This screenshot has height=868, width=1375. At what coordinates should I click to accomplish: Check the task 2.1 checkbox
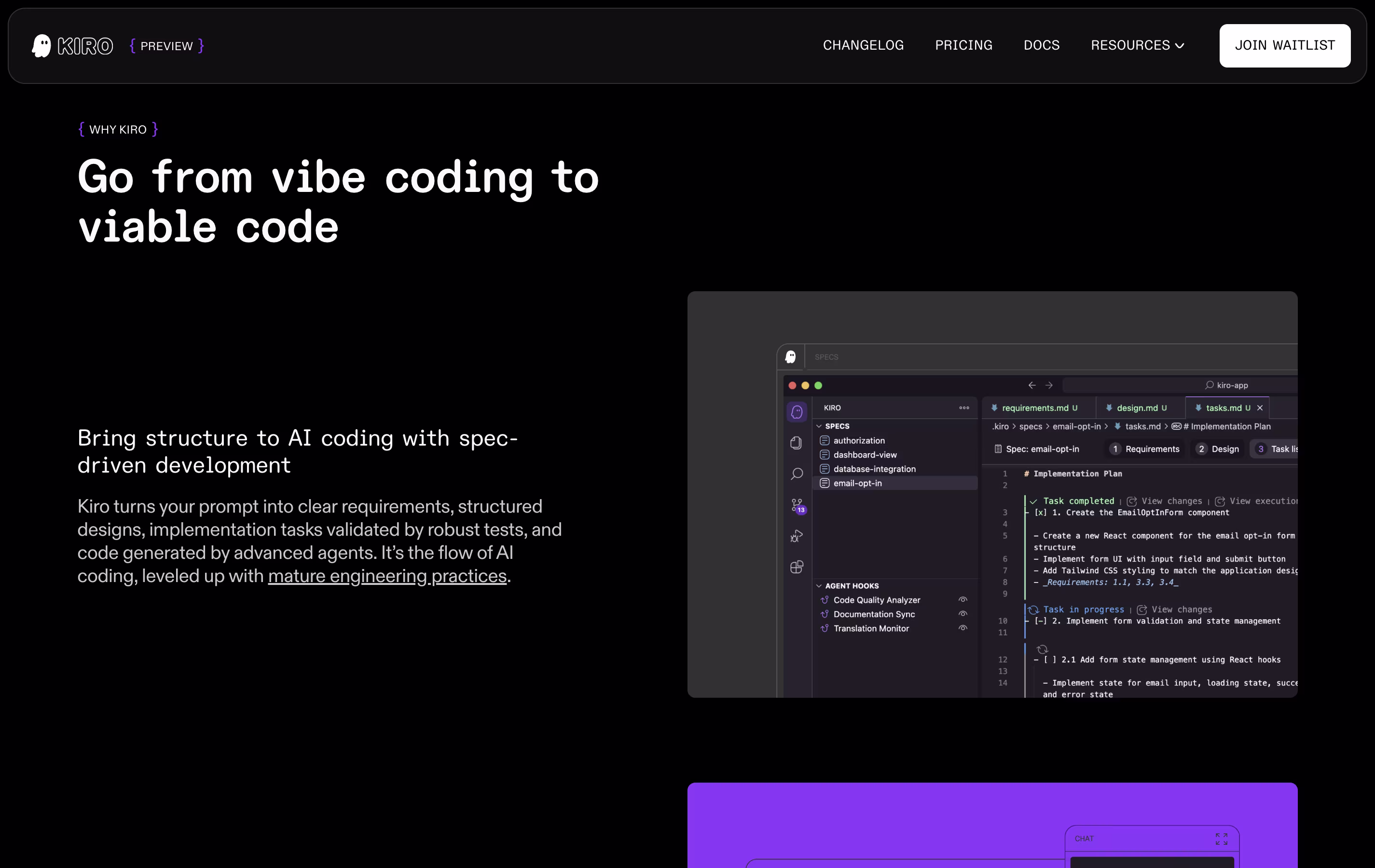point(1049,660)
